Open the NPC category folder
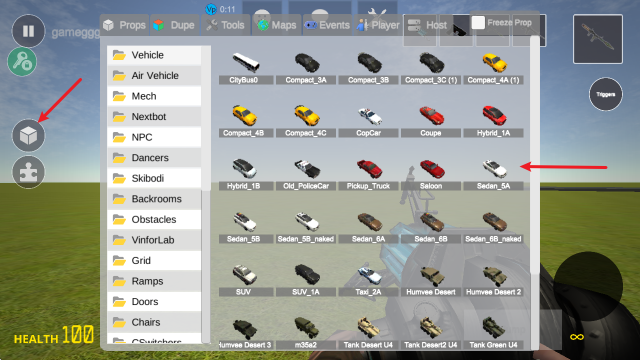 point(154,137)
